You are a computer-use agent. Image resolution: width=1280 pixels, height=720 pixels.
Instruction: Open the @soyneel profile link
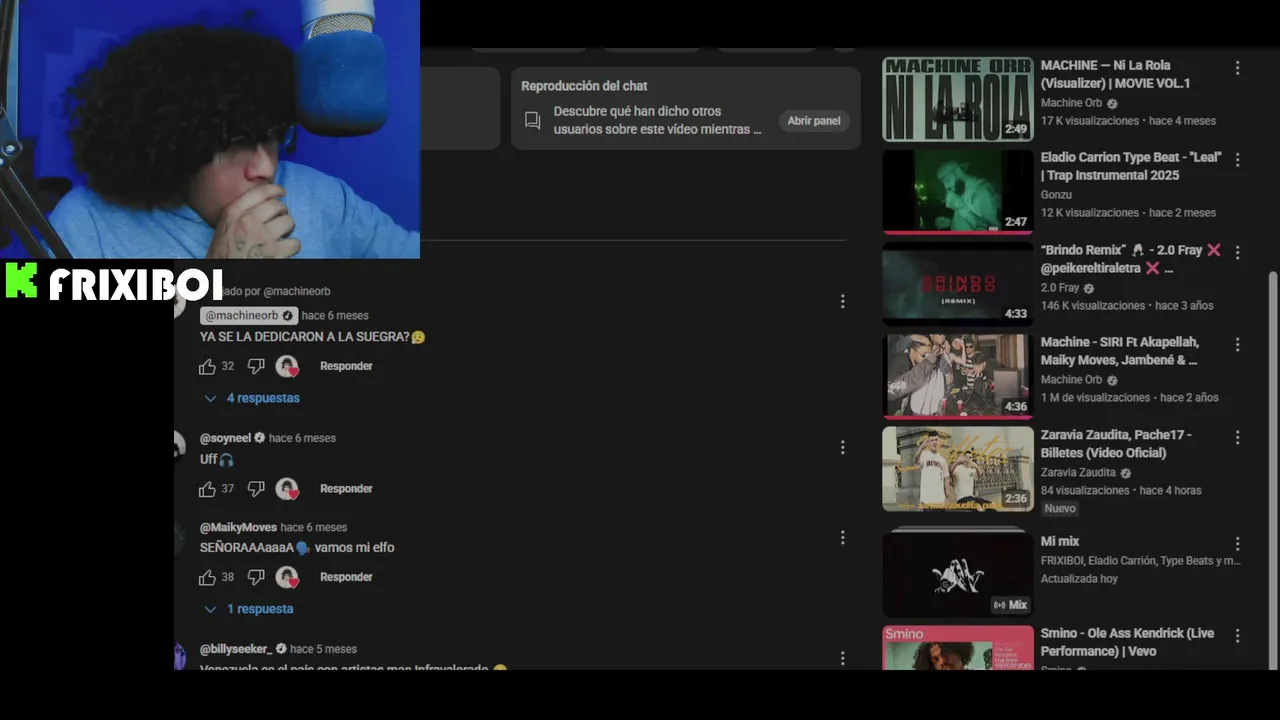(x=225, y=438)
